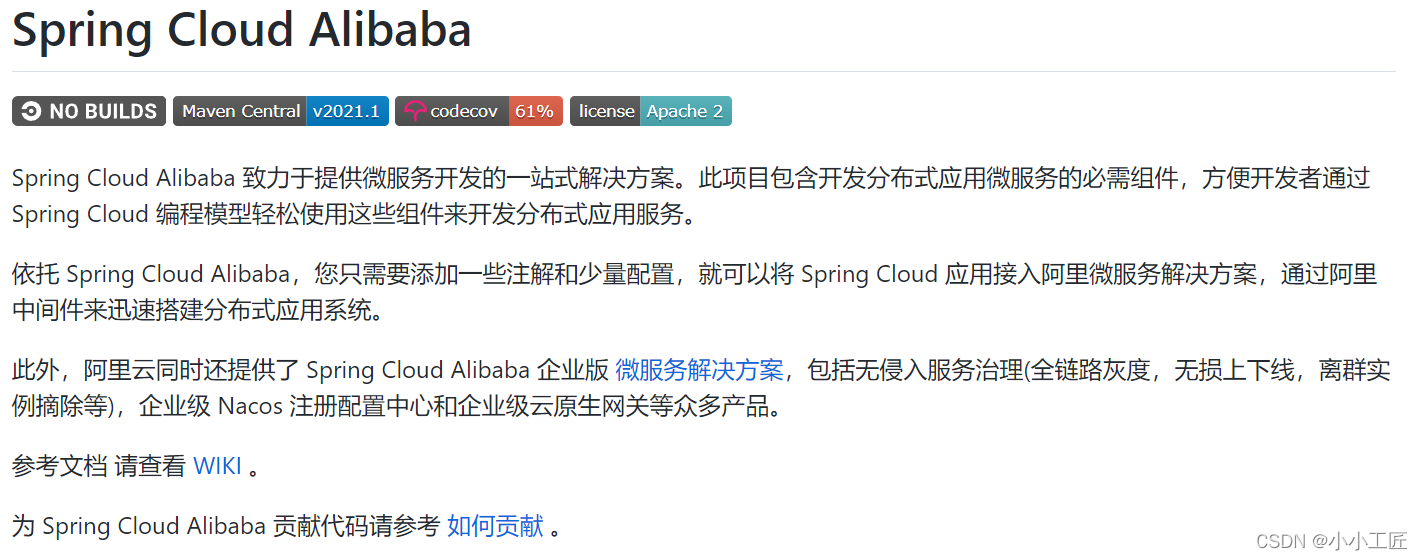Image resolution: width=1423 pixels, height=560 pixels.
Task: Open the 微服务解决方案 link
Action: (699, 370)
